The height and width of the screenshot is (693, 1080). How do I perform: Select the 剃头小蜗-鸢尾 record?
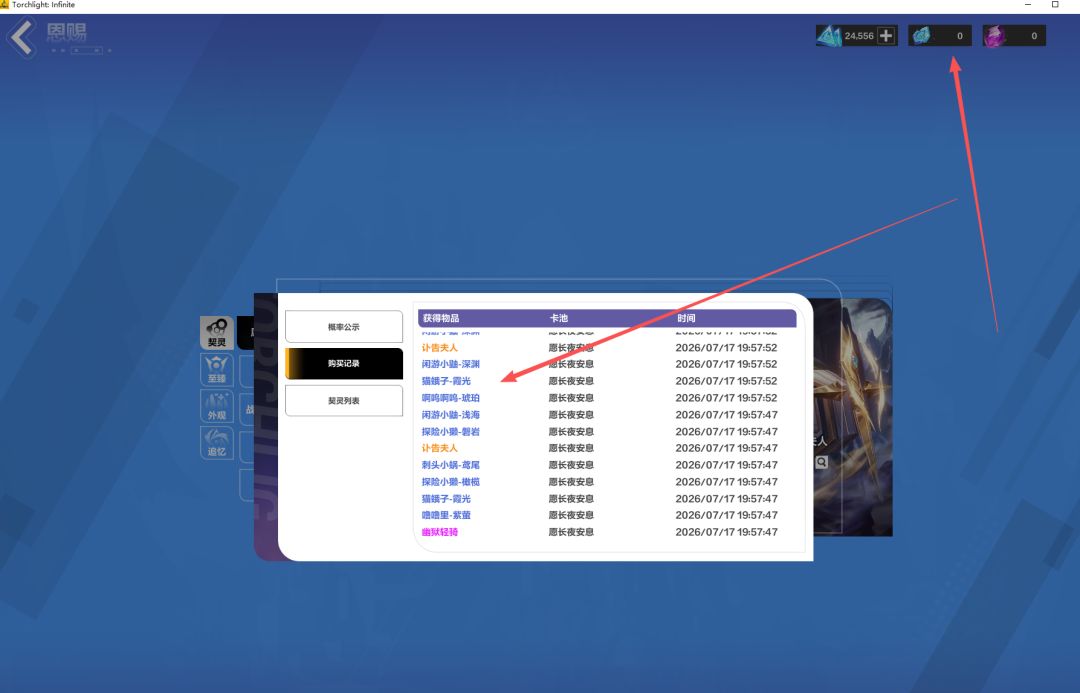click(x=450, y=465)
